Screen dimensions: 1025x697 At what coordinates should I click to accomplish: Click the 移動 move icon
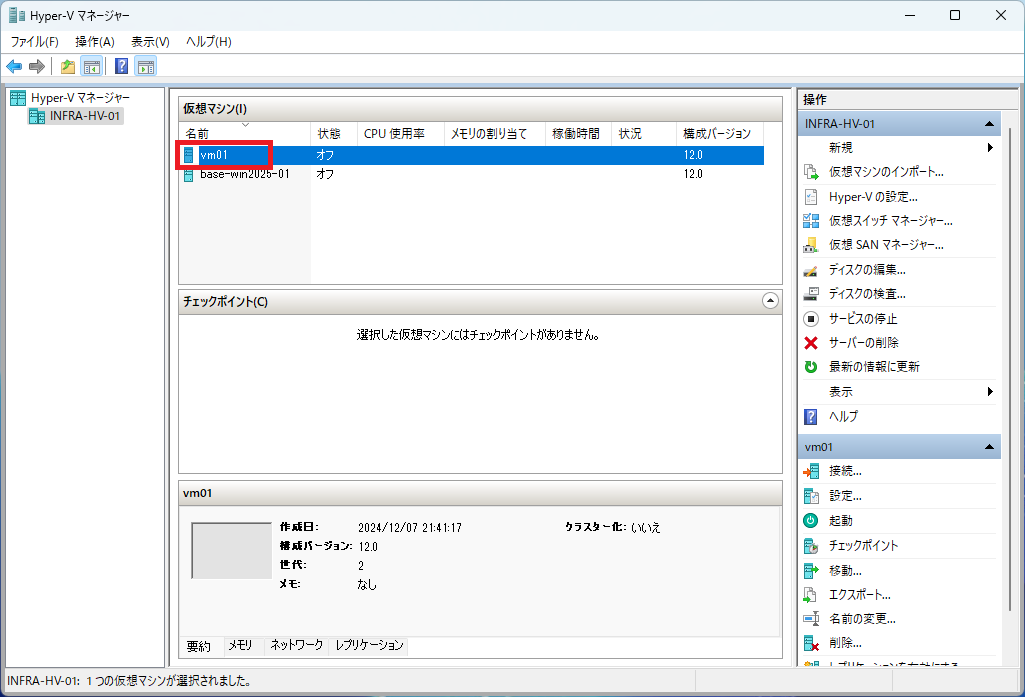[x=811, y=571]
